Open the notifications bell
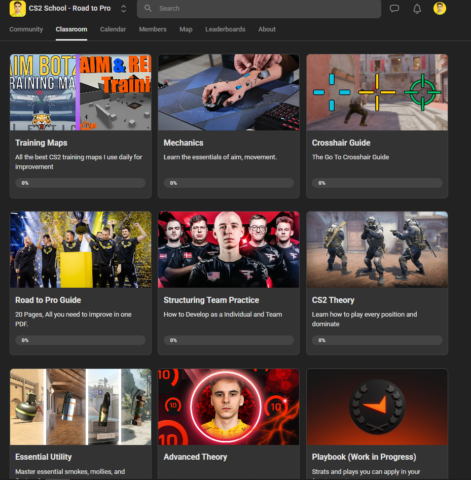 tap(417, 8)
